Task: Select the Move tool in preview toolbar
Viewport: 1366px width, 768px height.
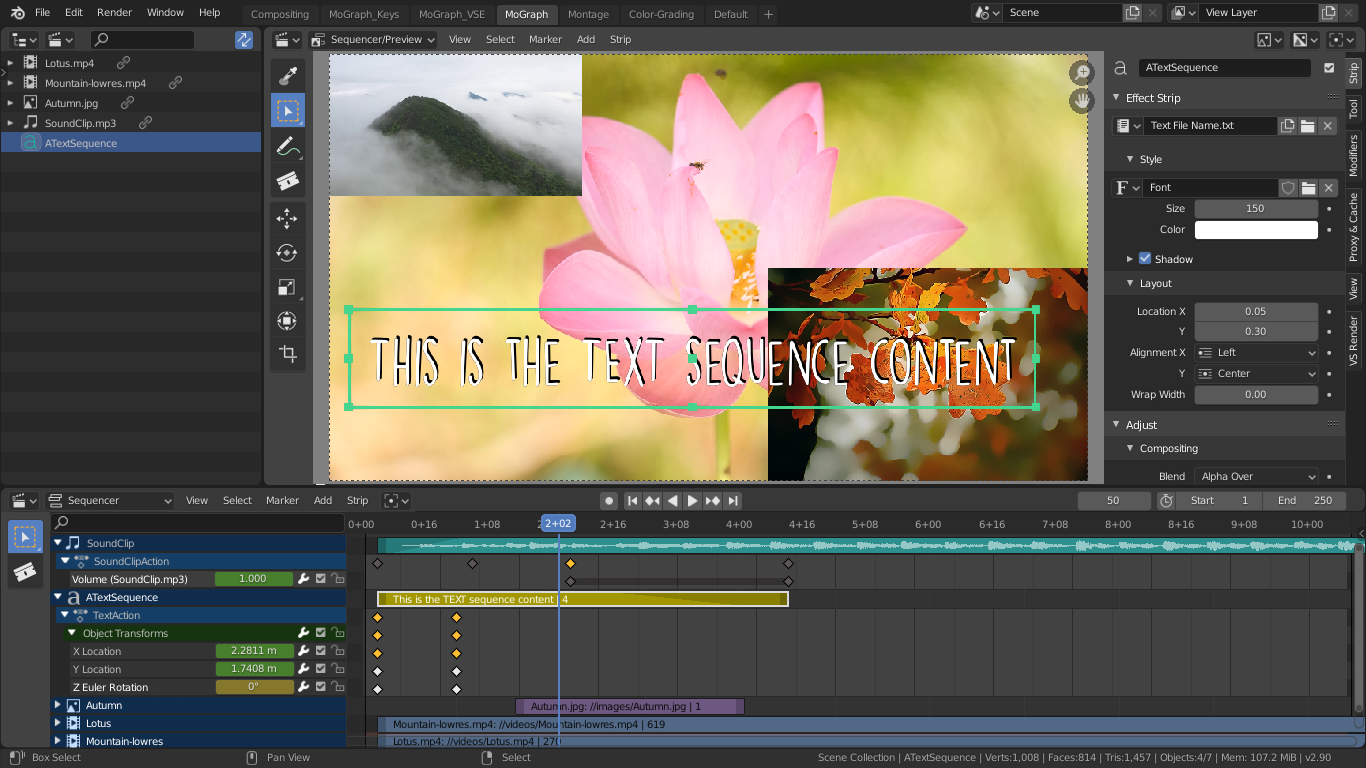Action: pos(288,218)
